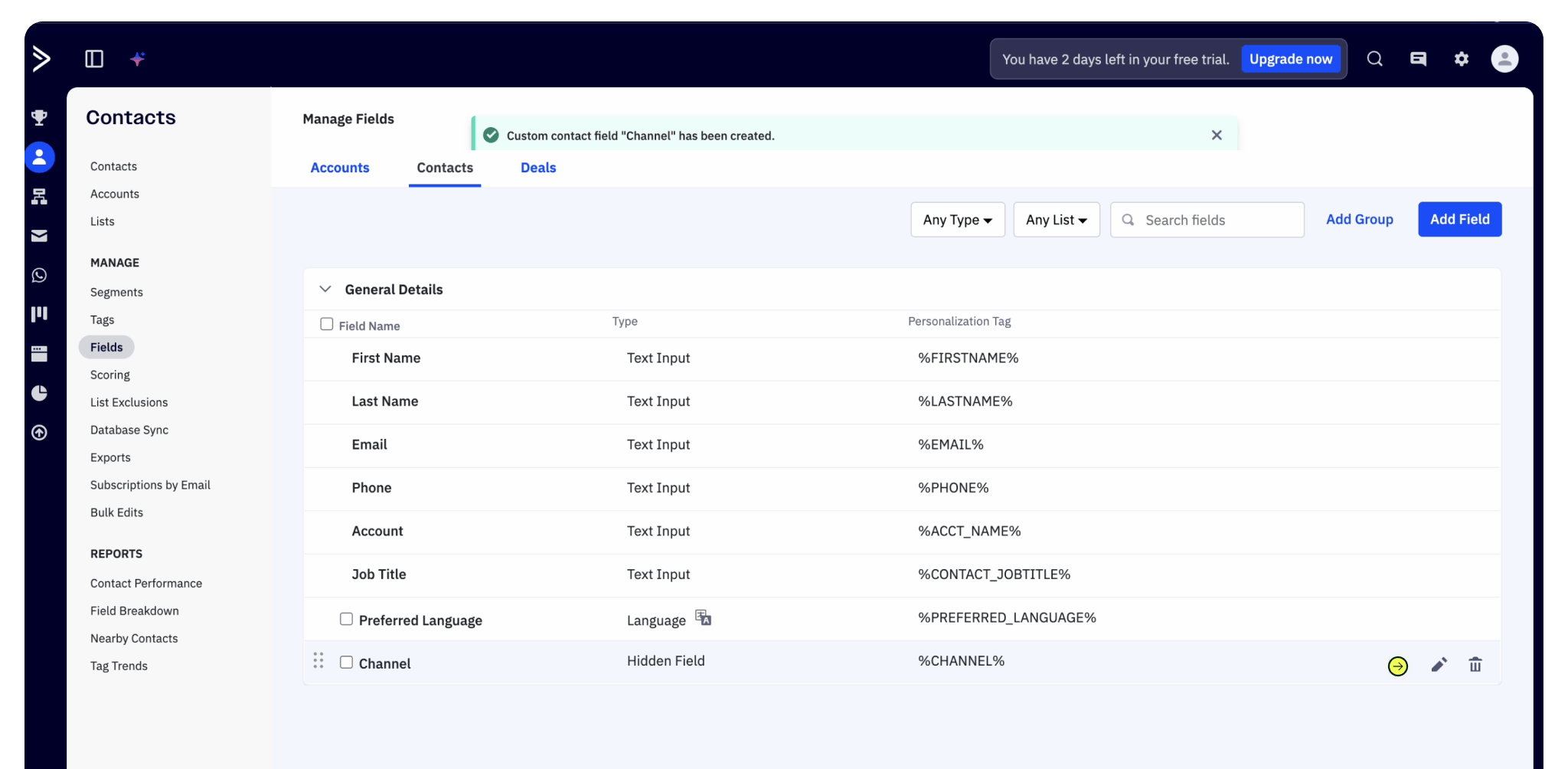Click the Add Group link
Image resolution: width=1568 pixels, height=769 pixels.
tap(1360, 219)
